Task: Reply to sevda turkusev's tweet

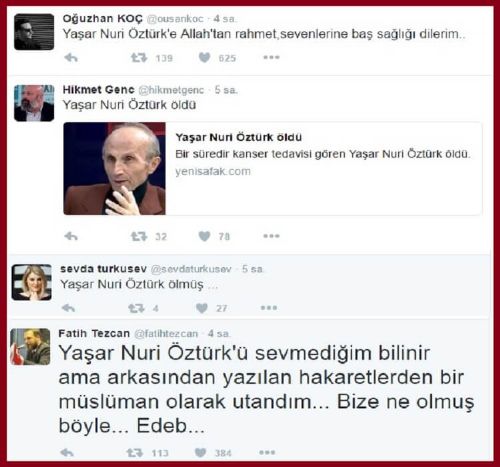Action: coord(68,308)
